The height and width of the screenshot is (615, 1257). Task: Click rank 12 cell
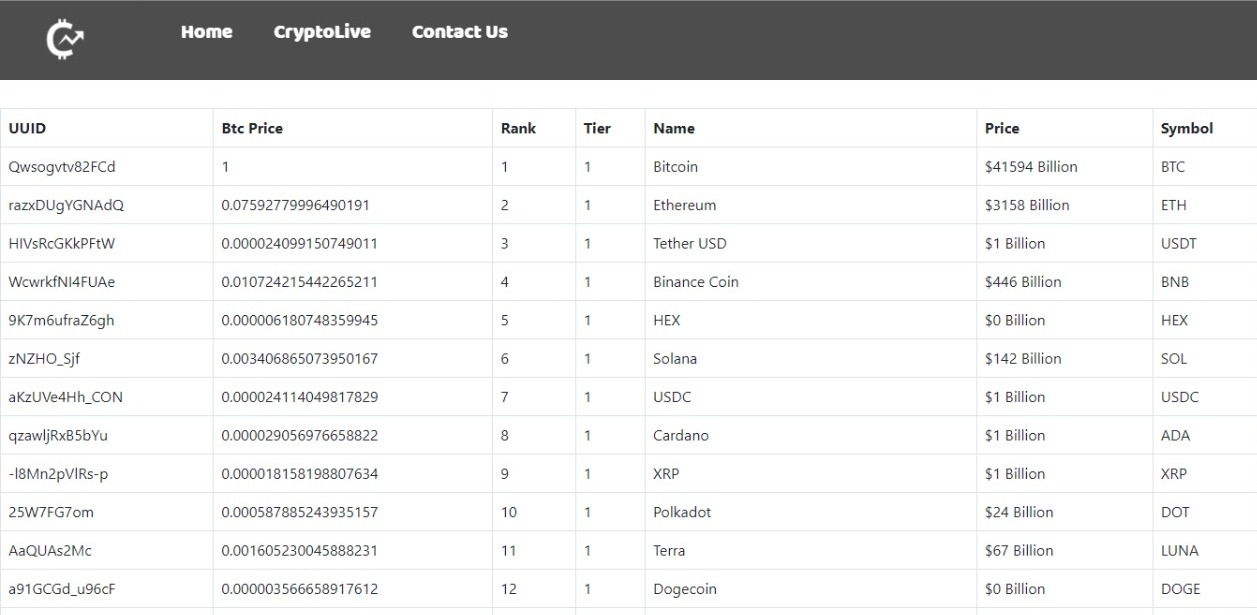534,589
